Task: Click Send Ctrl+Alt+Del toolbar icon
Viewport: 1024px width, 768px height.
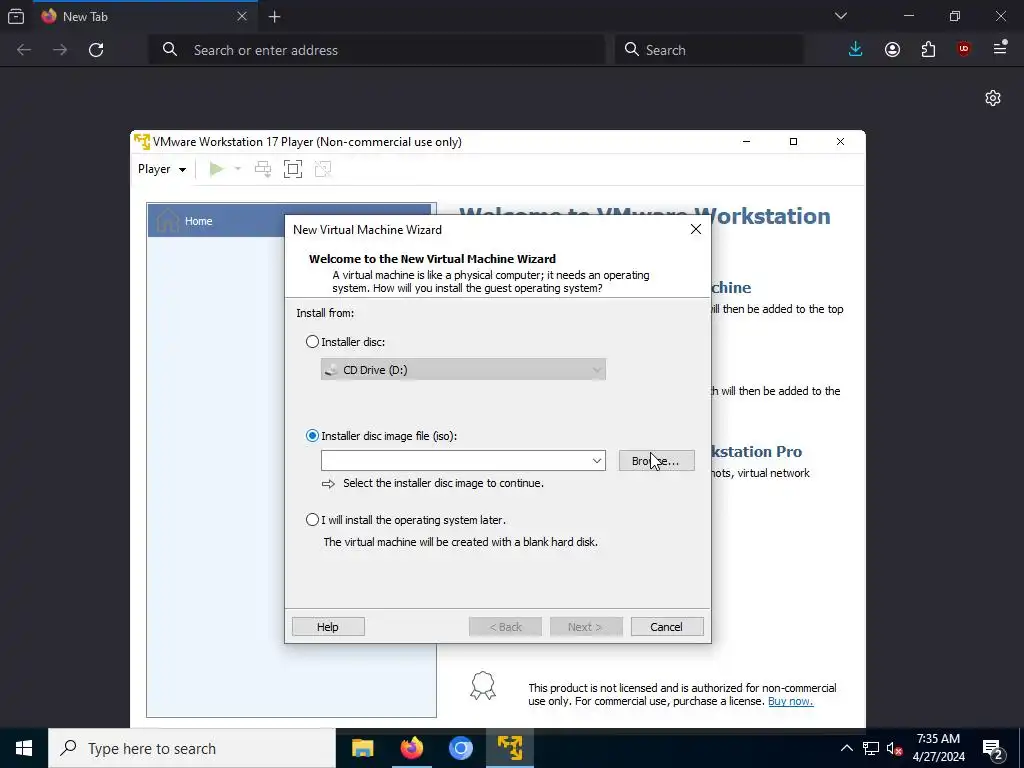Action: tap(263, 169)
